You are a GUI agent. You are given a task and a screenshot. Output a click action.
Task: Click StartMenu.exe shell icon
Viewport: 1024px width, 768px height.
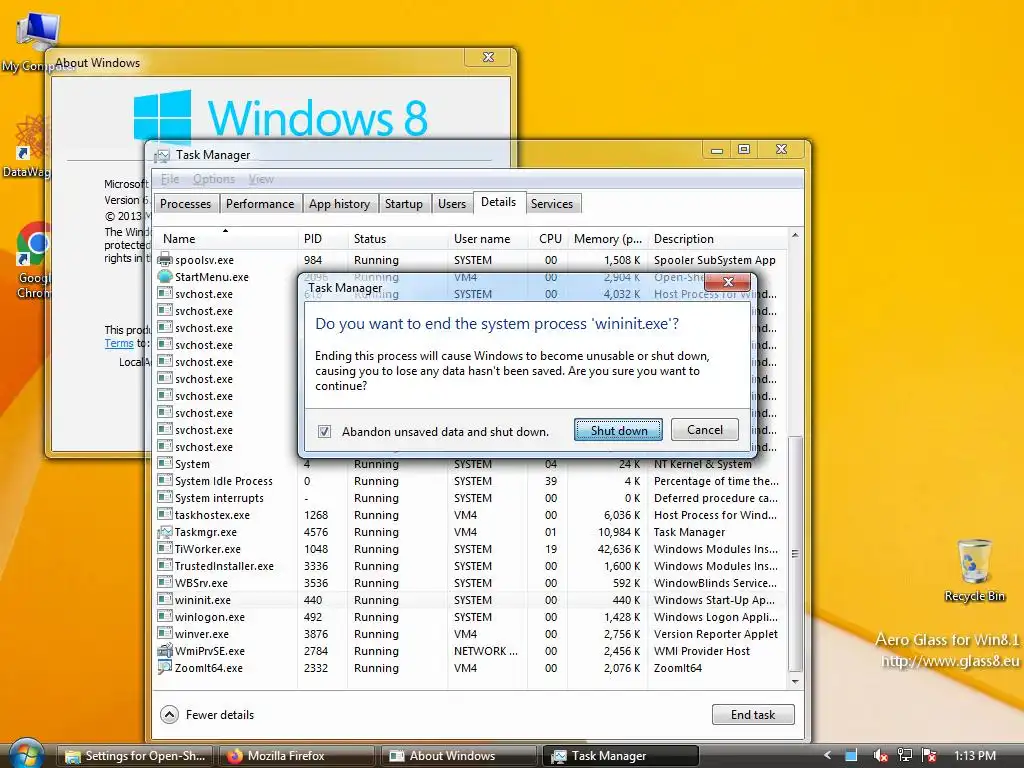(165, 276)
